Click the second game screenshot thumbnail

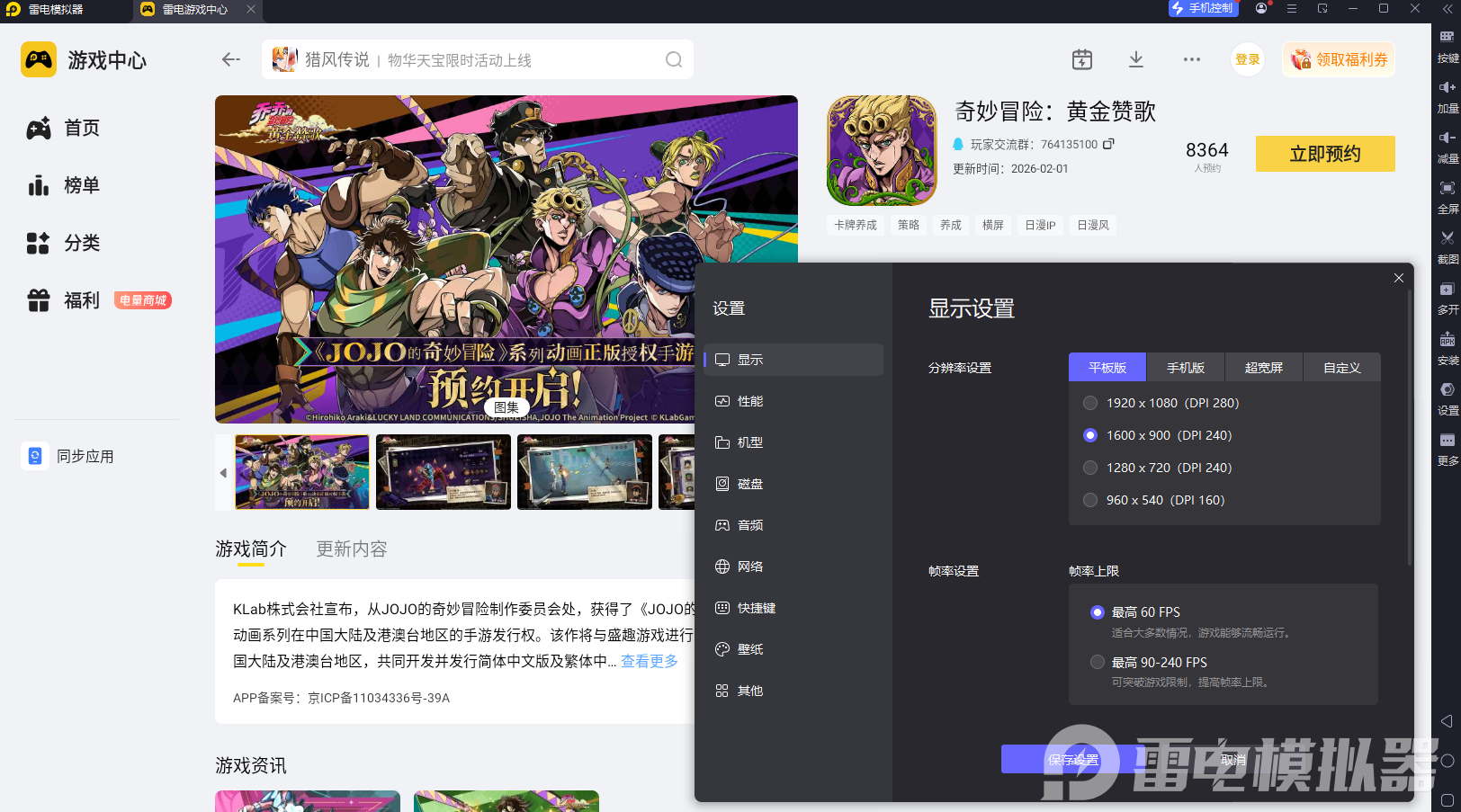click(443, 472)
